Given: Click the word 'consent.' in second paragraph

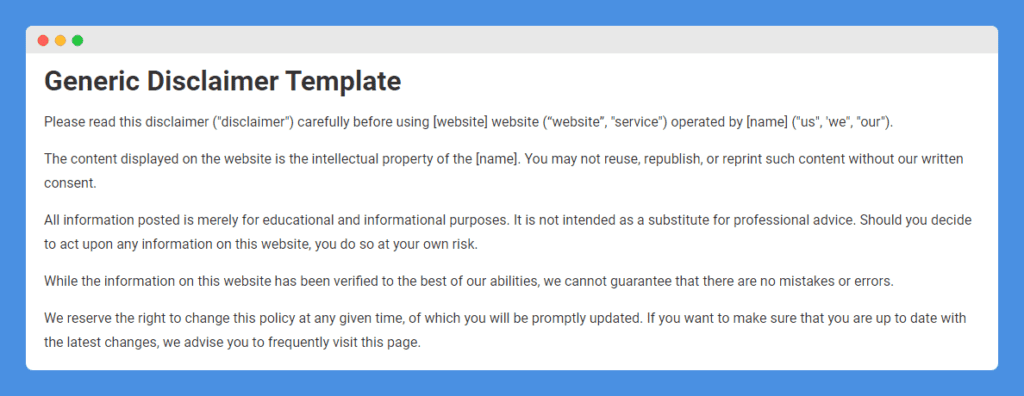Looking at the screenshot, I should point(70,183).
